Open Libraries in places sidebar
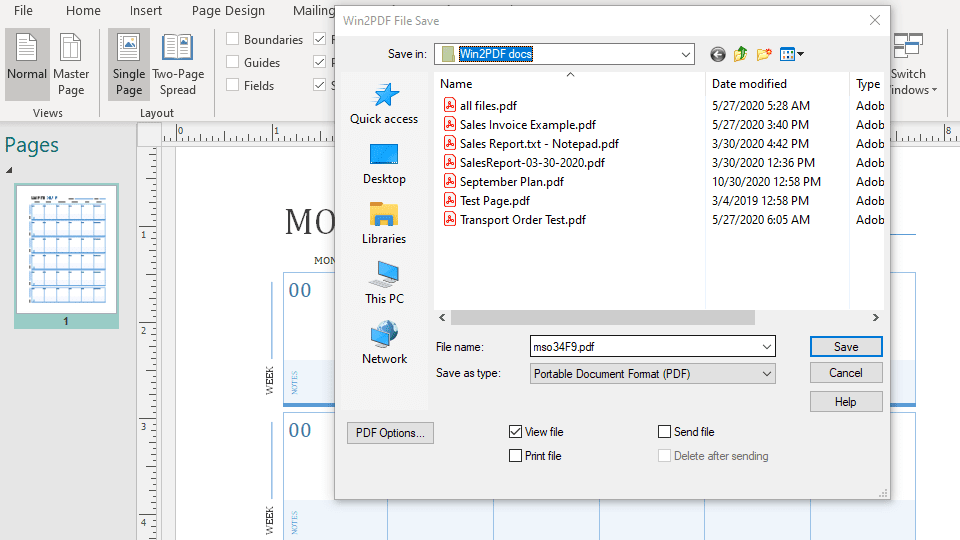Screen dimensions: 960x540 coord(384,224)
